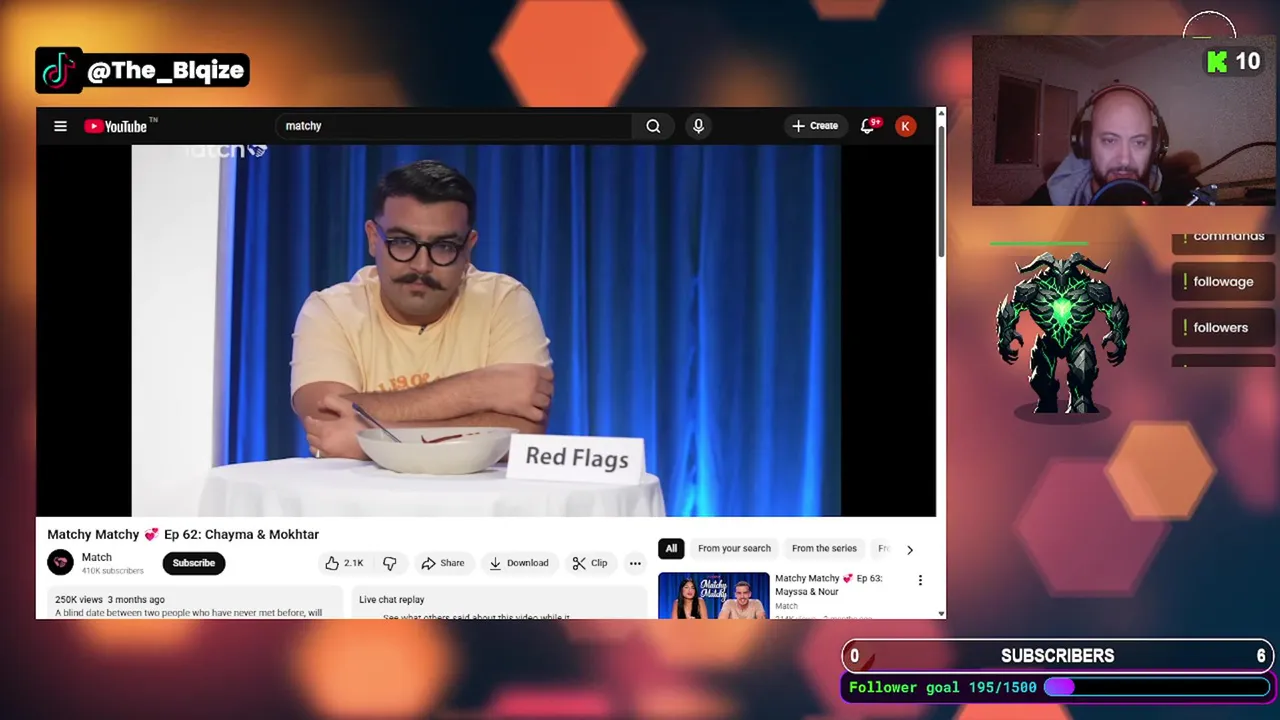The image size is (1280, 720).
Task: Clip the video with scissors button
Action: tap(590, 563)
